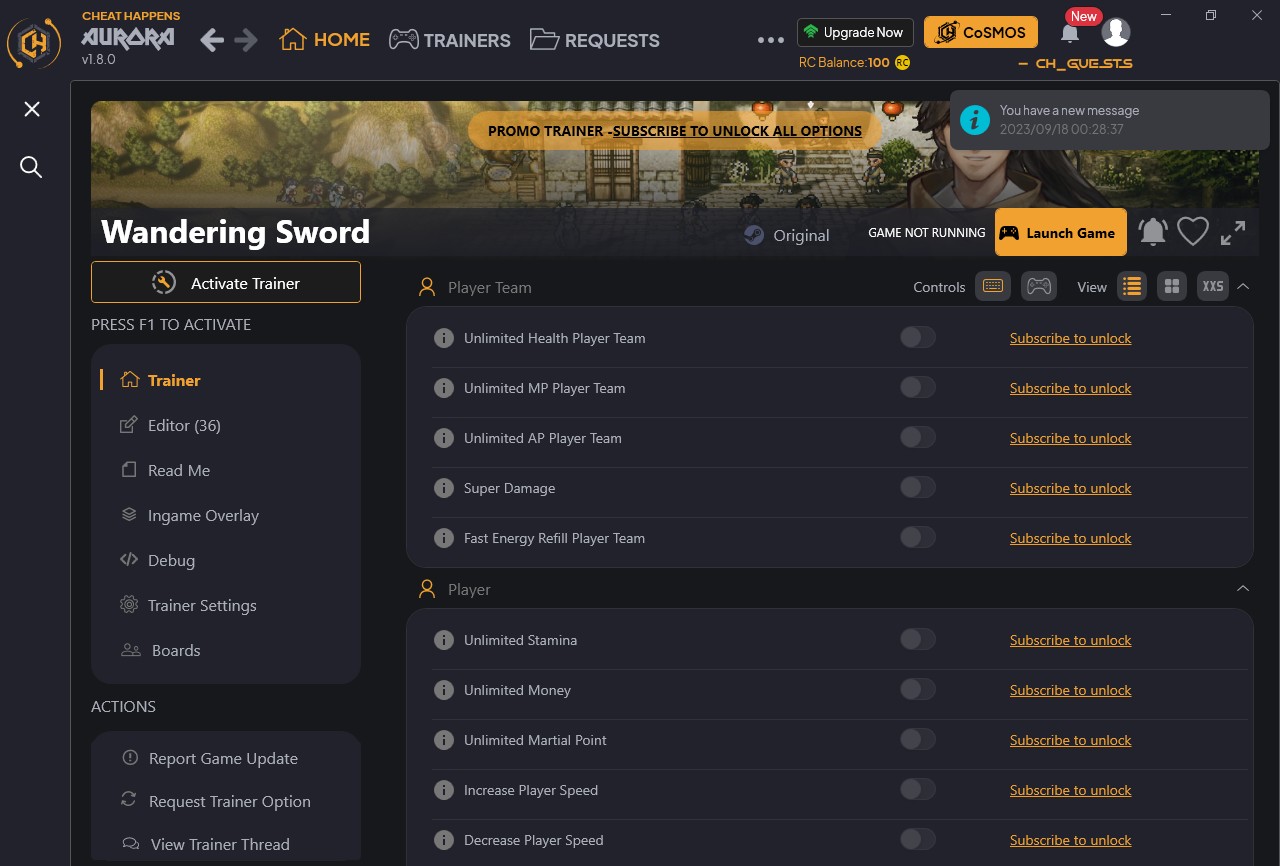Switch to XXS compact view

(x=1213, y=287)
